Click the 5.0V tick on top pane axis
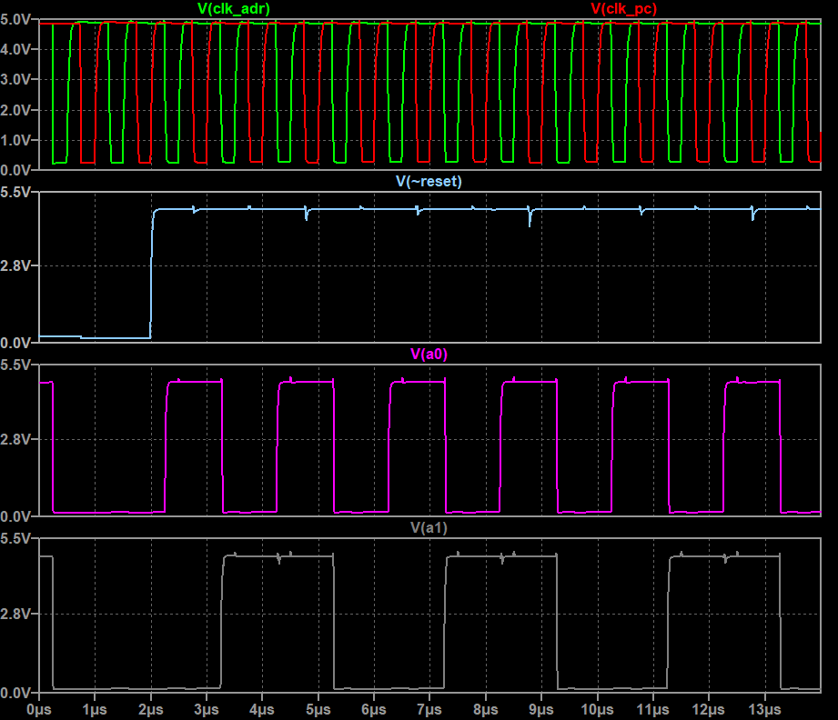This screenshot has width=838, height=720. click(17, 20)
